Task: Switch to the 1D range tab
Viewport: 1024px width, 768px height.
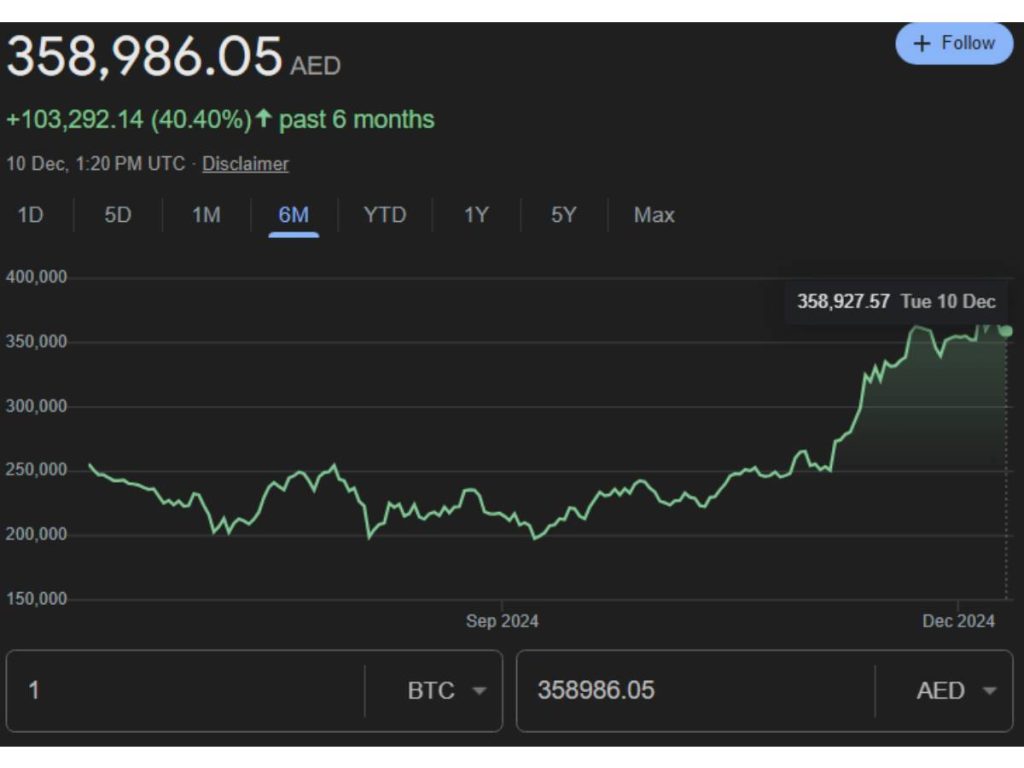Action: [x=30, y=215]
